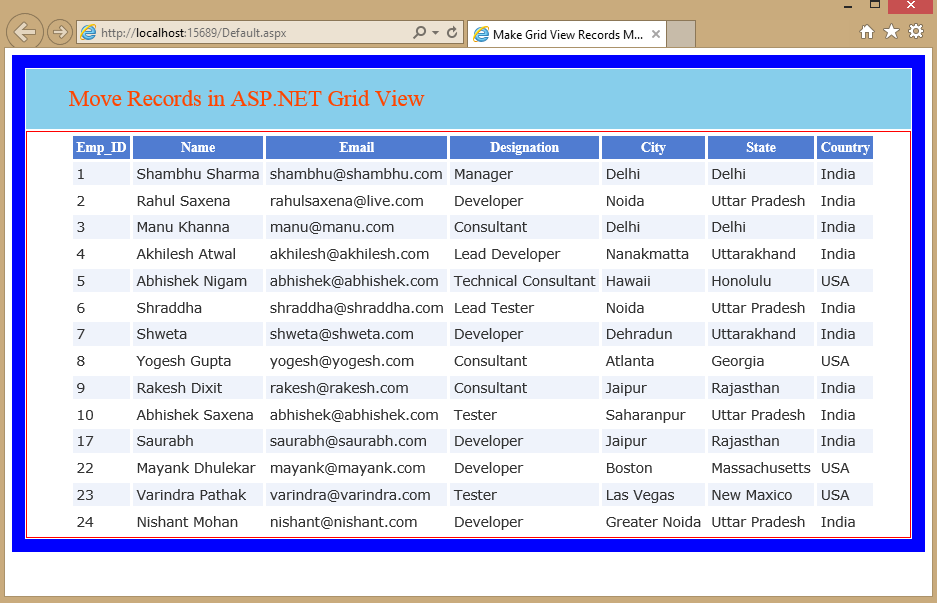Select the Nishant Mohan name cell
This screenshot has width=937, height=603.
pos(198,522)
